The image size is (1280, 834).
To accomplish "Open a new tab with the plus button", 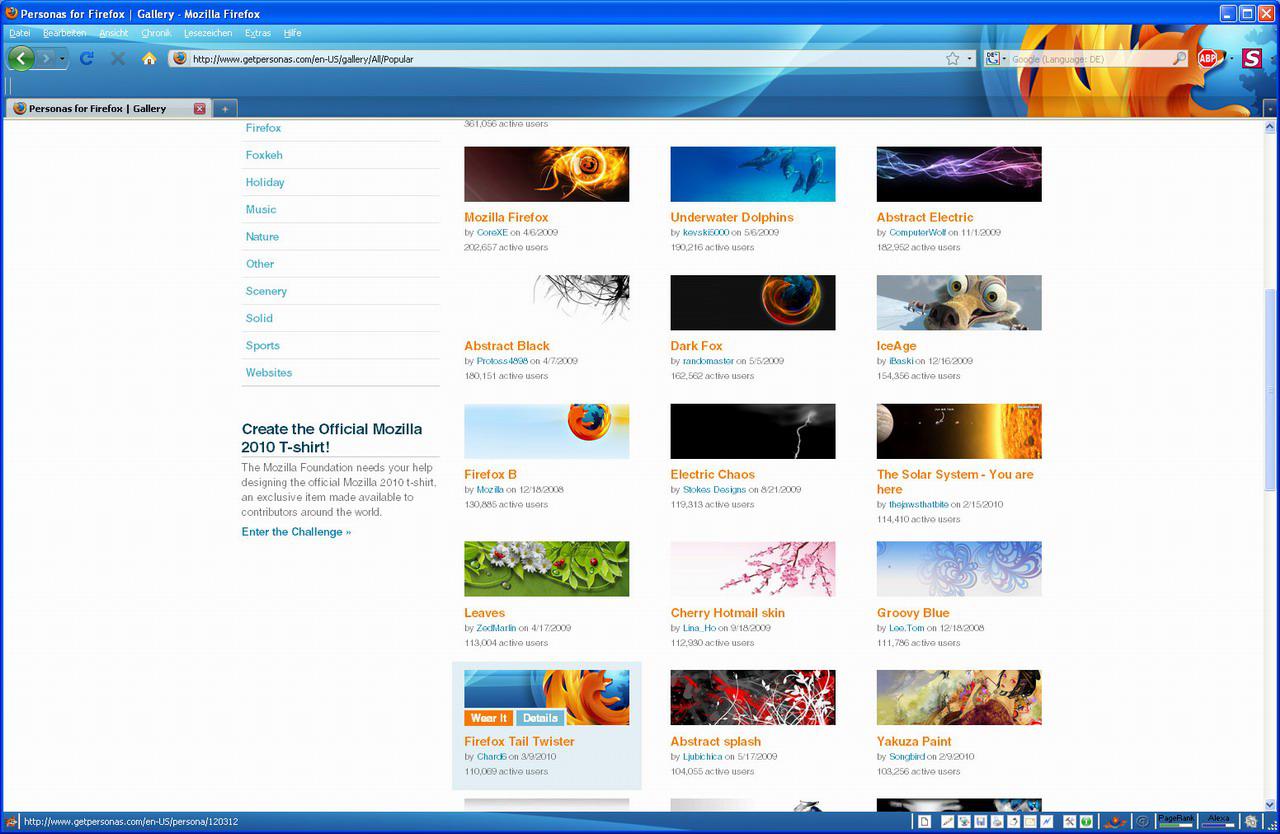I will [x=225, y=109].
